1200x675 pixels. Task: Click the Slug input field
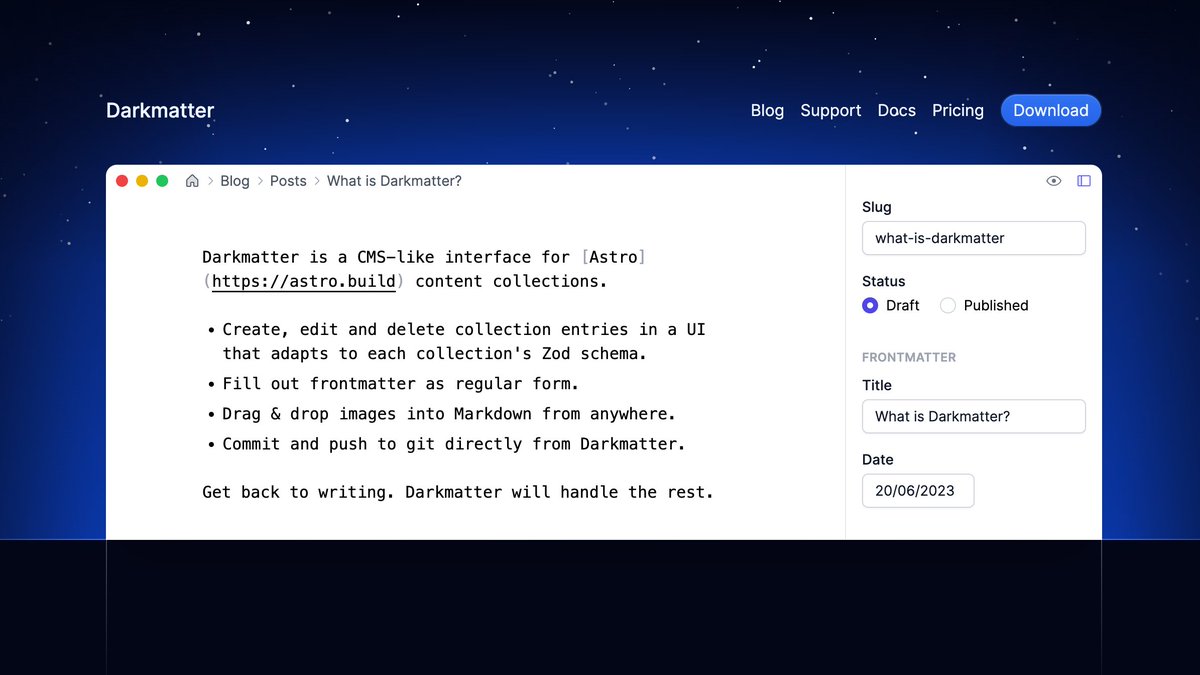tap(974, 238)
